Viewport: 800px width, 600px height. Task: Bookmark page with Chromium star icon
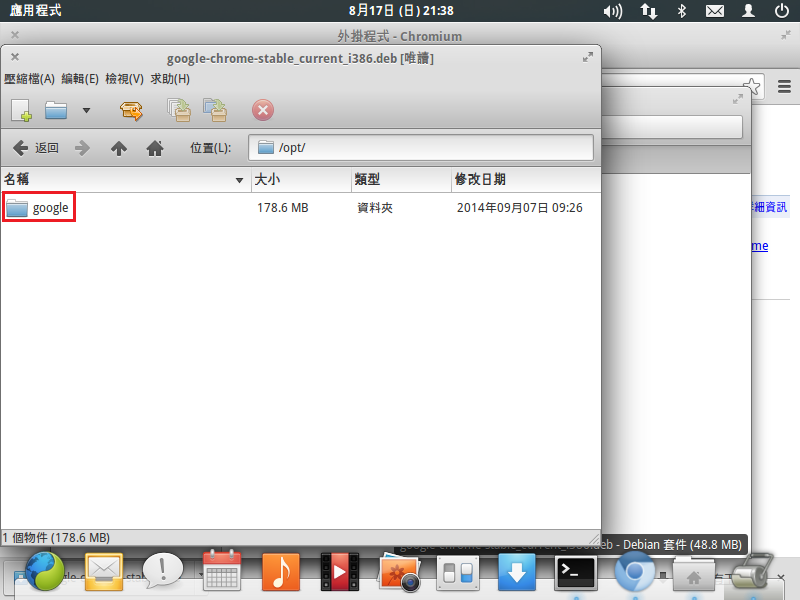point(752,86)
